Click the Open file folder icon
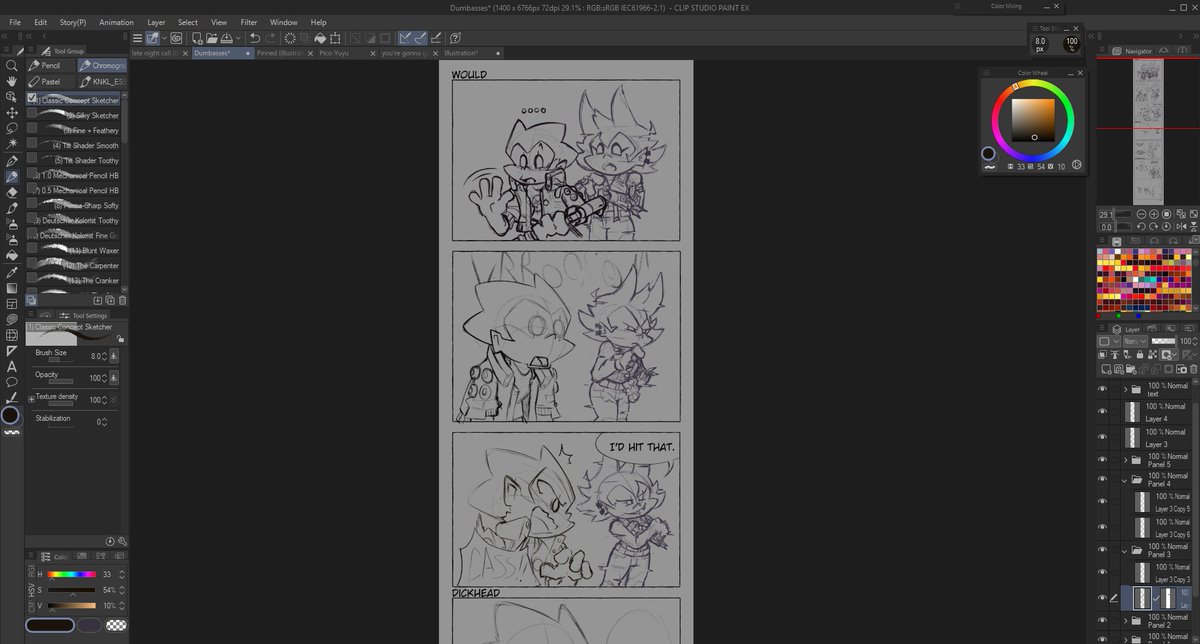Screen dimensions: 1200x644 pos(211,38)
